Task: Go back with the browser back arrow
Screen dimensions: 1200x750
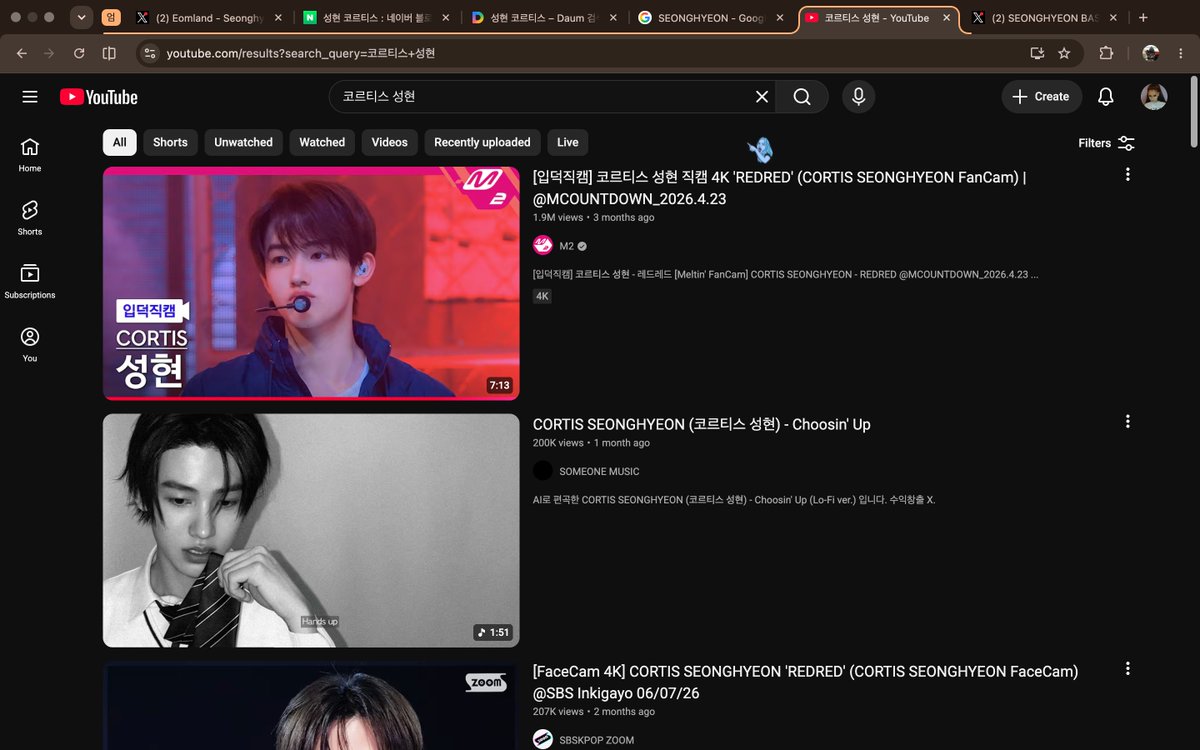Action: click(22, 53)
